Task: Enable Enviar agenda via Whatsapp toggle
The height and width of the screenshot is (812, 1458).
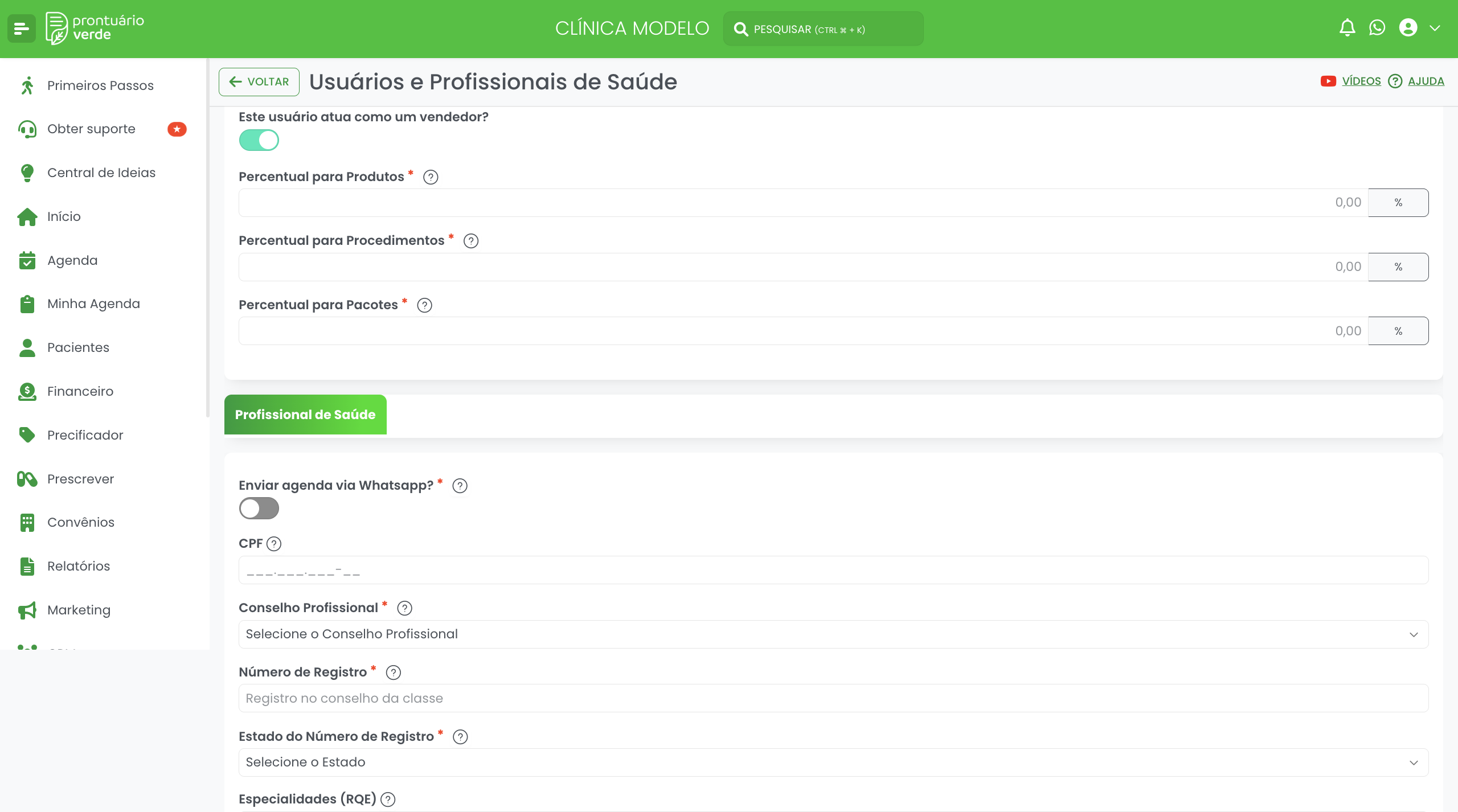Action: point(259,508)
